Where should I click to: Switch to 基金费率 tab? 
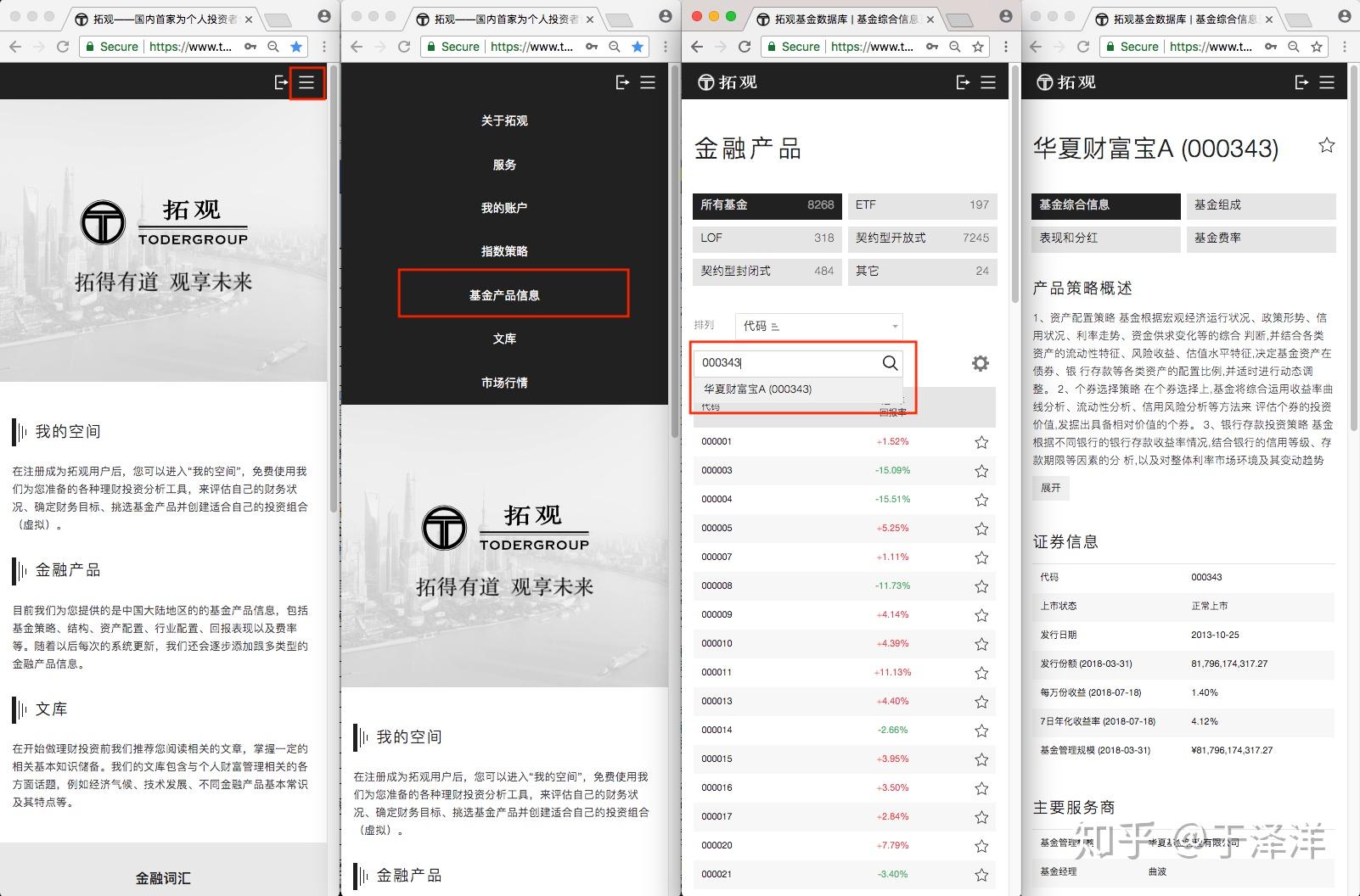pyautogui.click(x=1261, y=239)
